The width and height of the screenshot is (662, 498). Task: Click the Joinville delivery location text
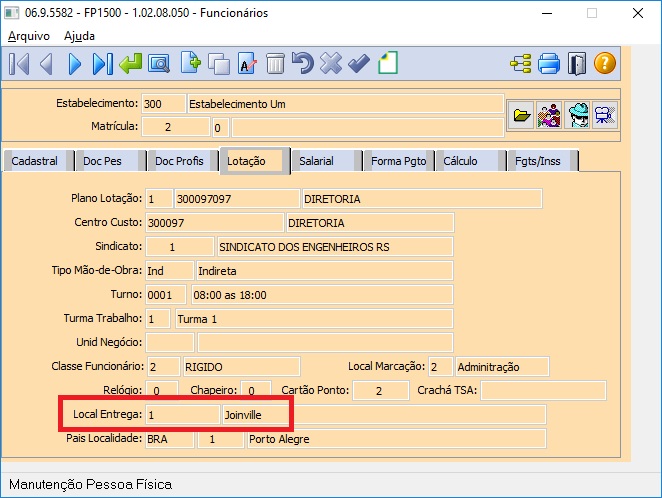(243, 415)
